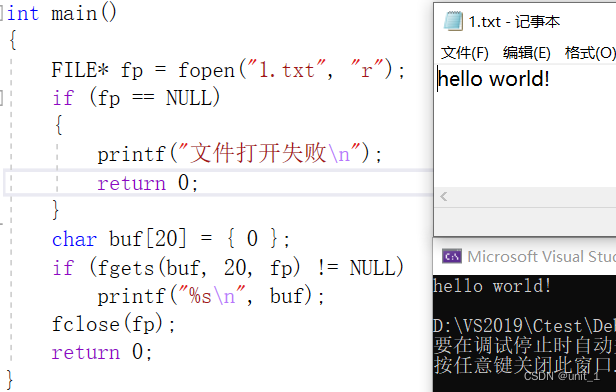Click the D:\VS2019\Ctest path in console
The width and height of the screenshot is (616, 392).
pos(524,325)
